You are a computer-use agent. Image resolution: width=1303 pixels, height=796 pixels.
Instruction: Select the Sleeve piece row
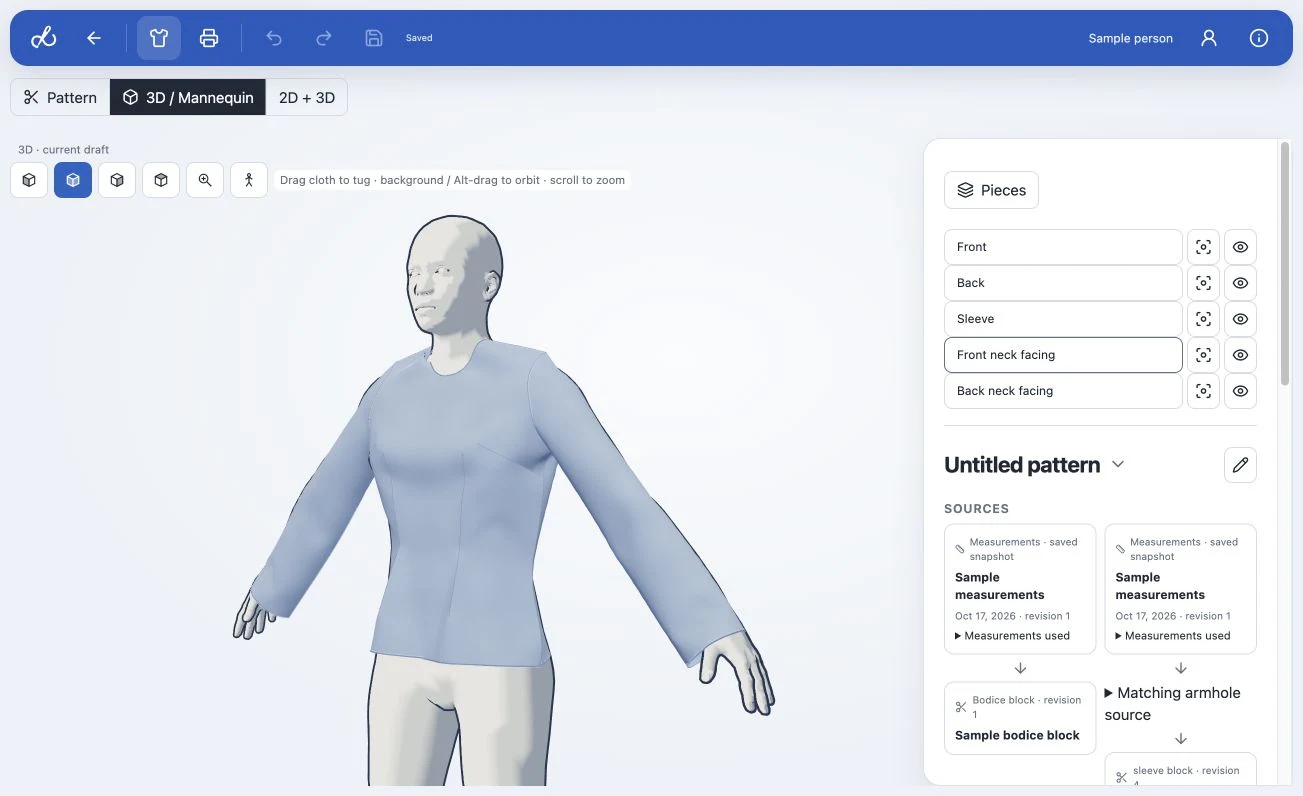point(1063,319)
